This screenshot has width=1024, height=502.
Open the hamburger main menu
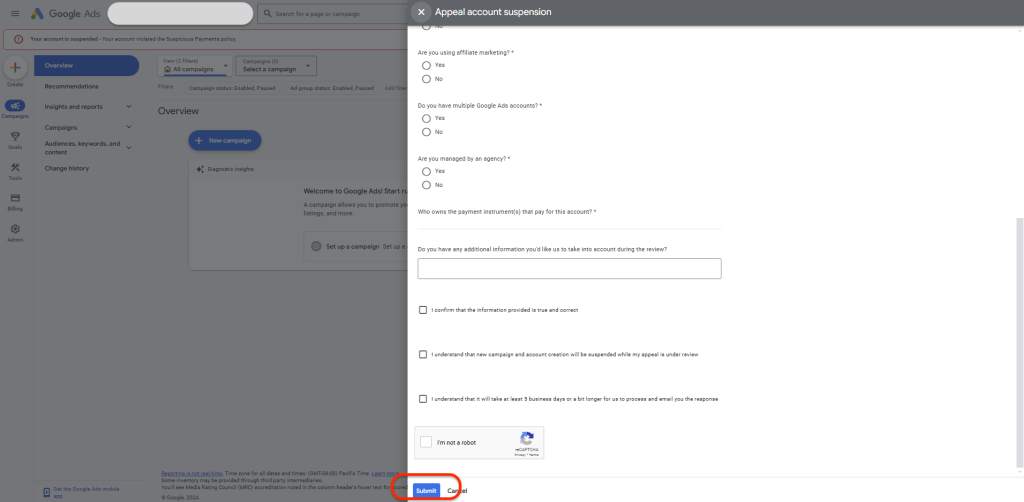[14, 14]
